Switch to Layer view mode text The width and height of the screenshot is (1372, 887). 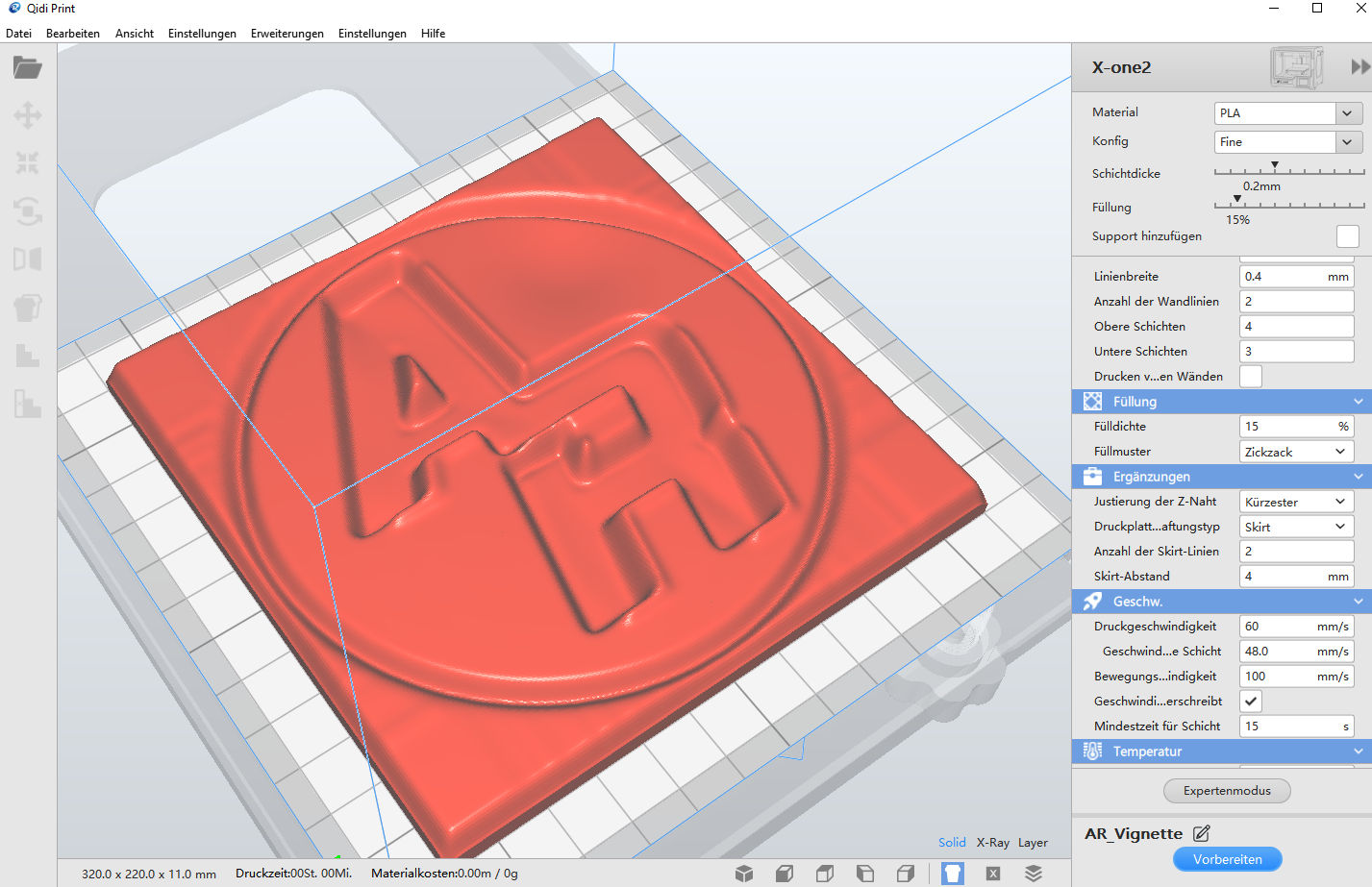tap(1033, 843)
